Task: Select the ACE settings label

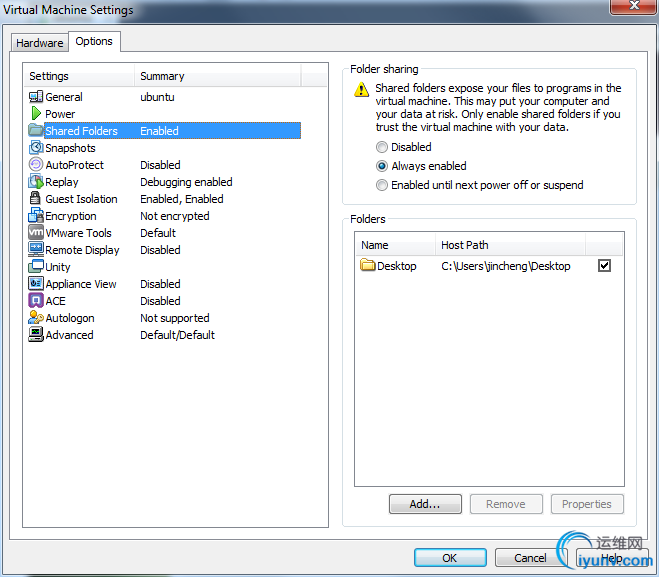Action: click(x=55, y=301)
